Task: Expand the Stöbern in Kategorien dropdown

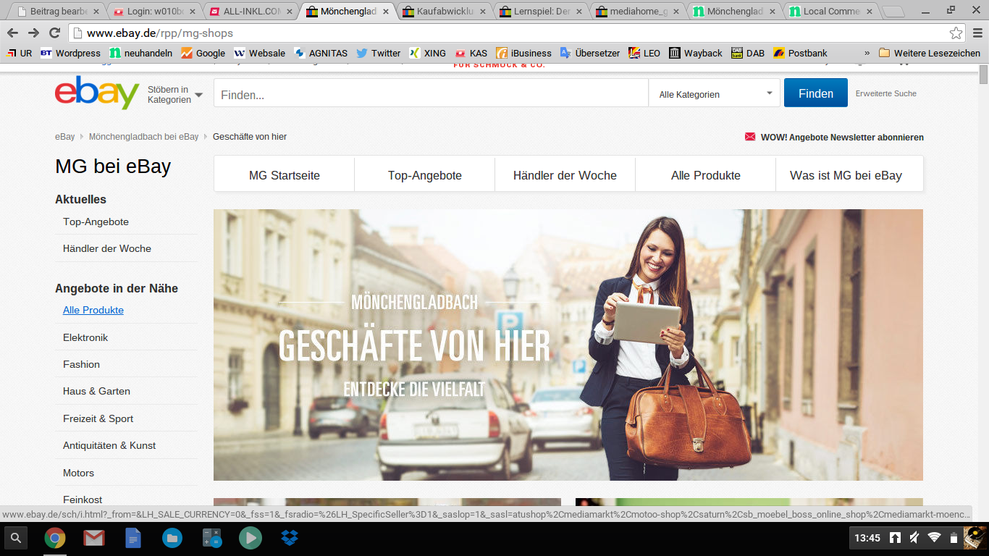Action: (175, 95)
